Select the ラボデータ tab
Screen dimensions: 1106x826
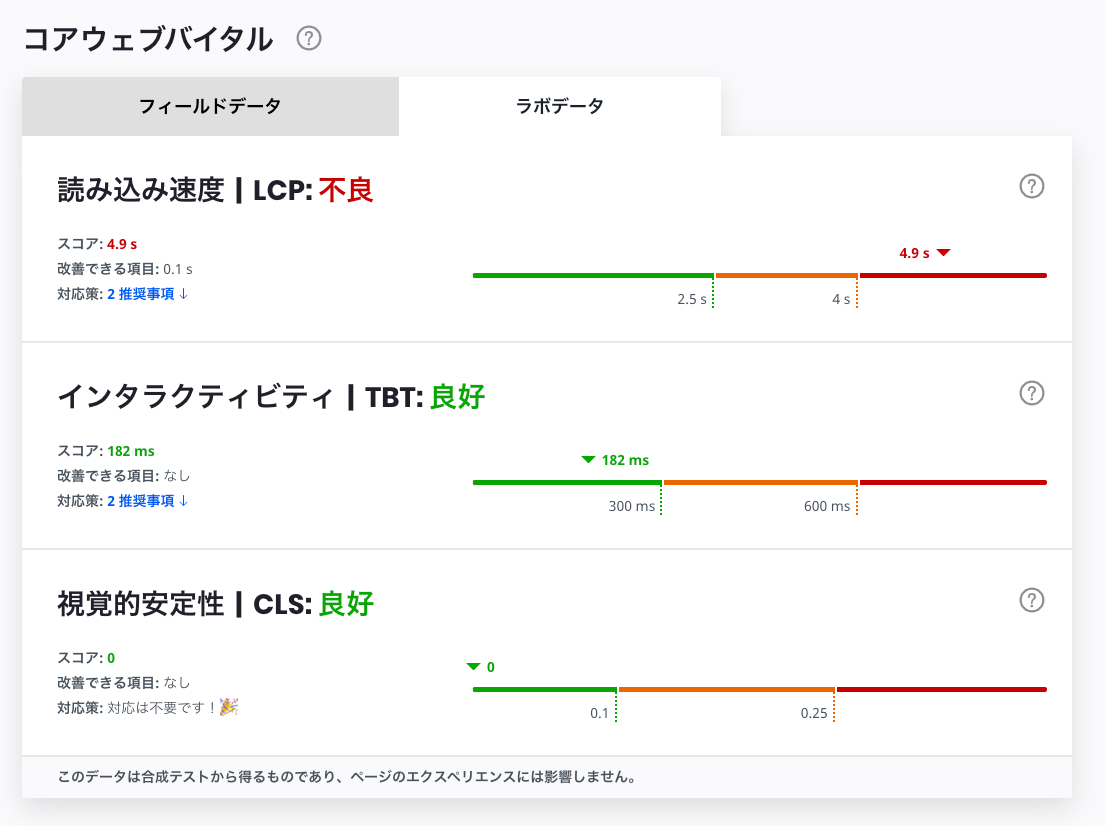click(559, 106)
